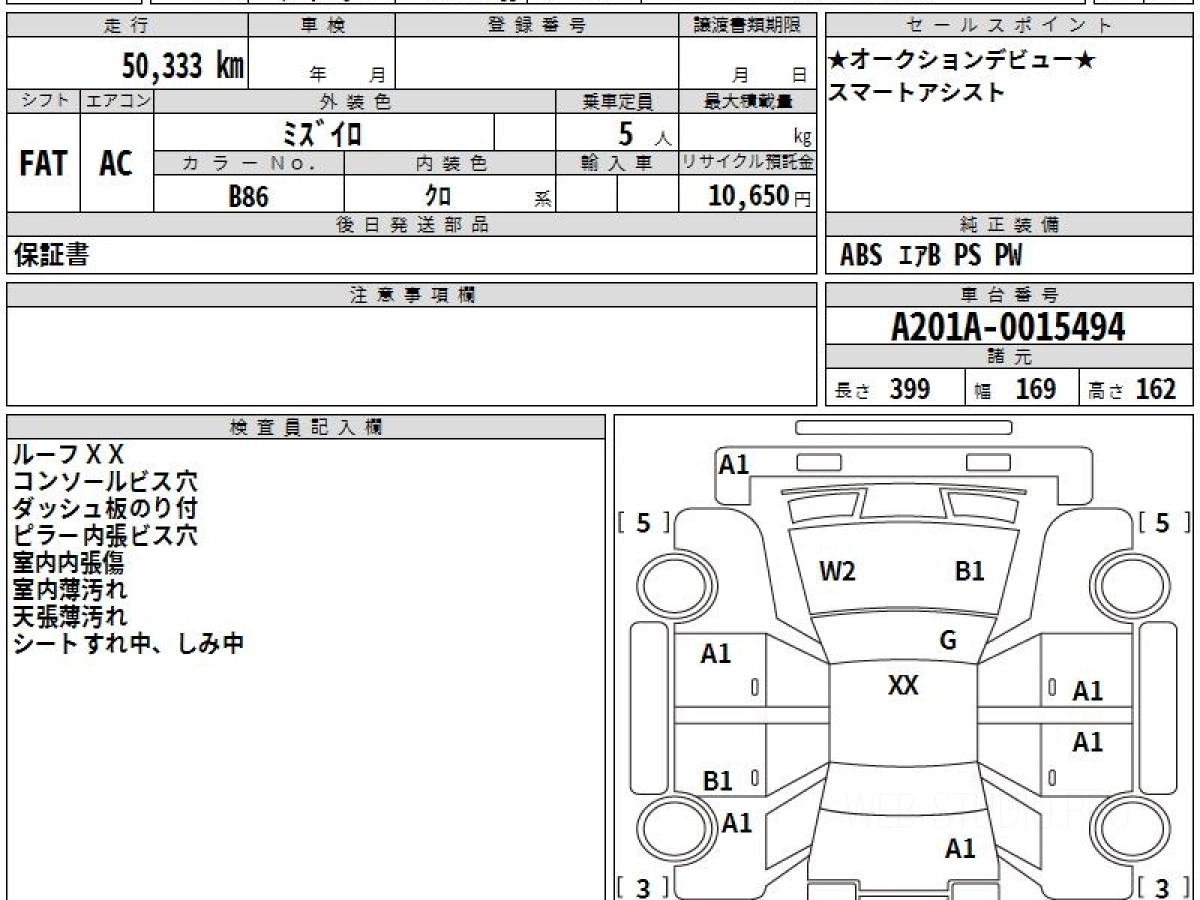Click the スマートアシスト sales point
The width and height of the screenshot is (1200, 900).
917,92
